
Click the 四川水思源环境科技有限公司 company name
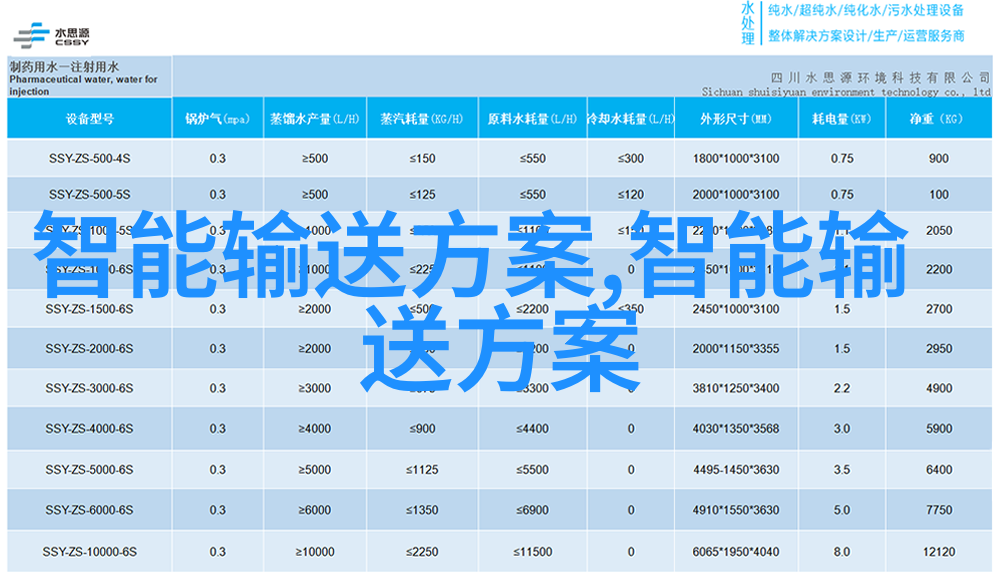click(x=880, y=78)
